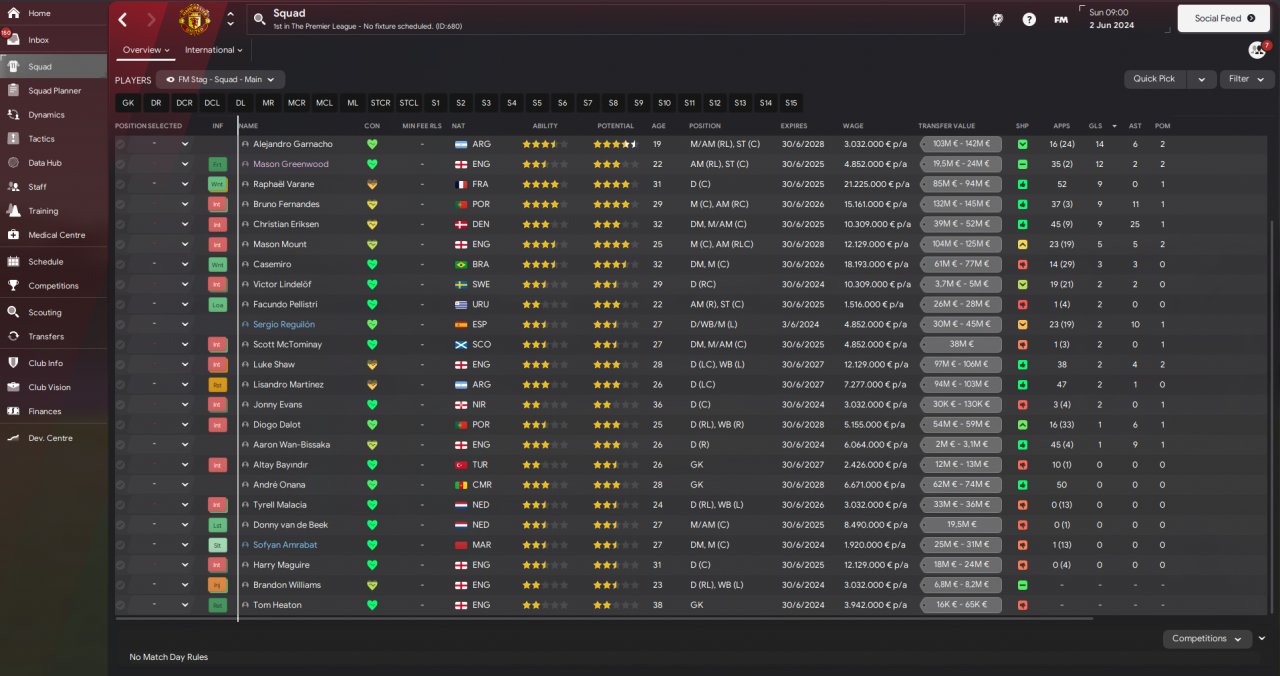
Task: Open position dropdown for Scott McTominay
Action: click(185, 344)
